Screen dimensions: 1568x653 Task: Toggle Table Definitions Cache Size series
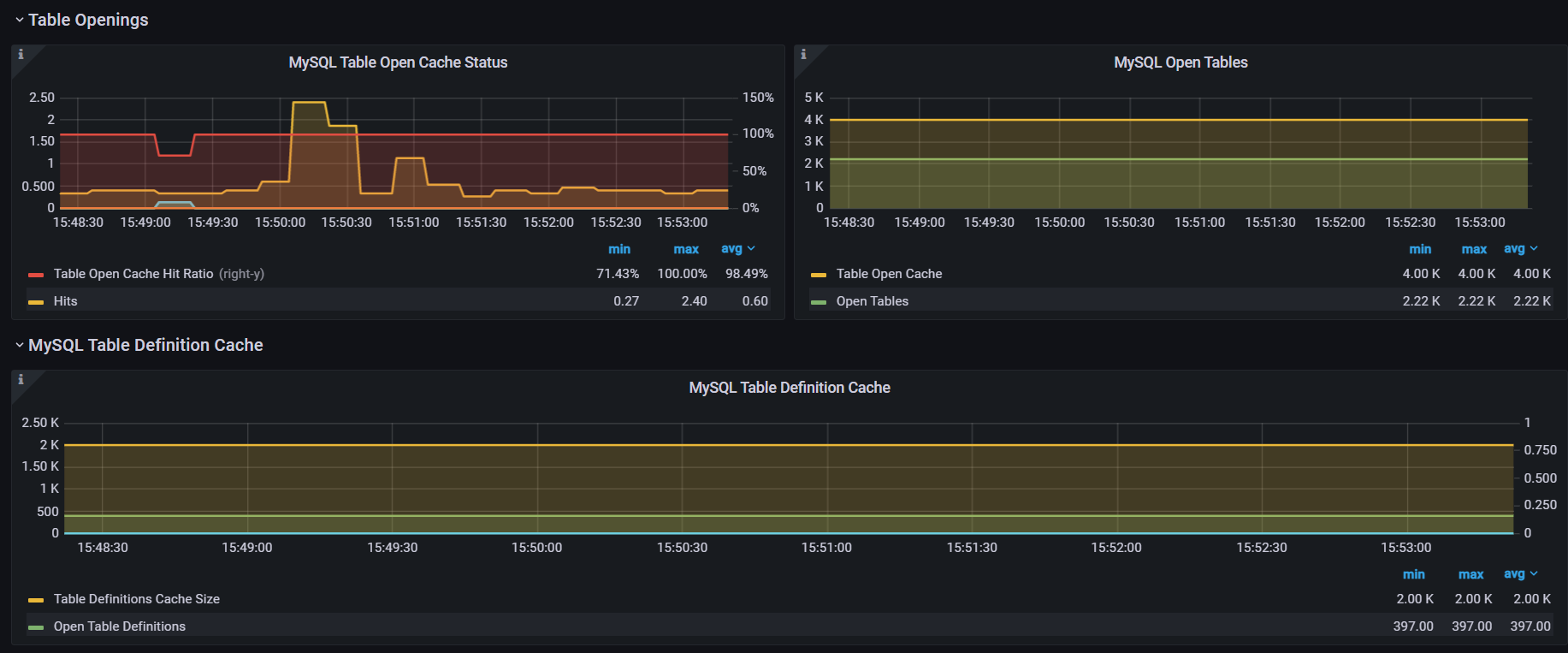(x=137, y=599)
